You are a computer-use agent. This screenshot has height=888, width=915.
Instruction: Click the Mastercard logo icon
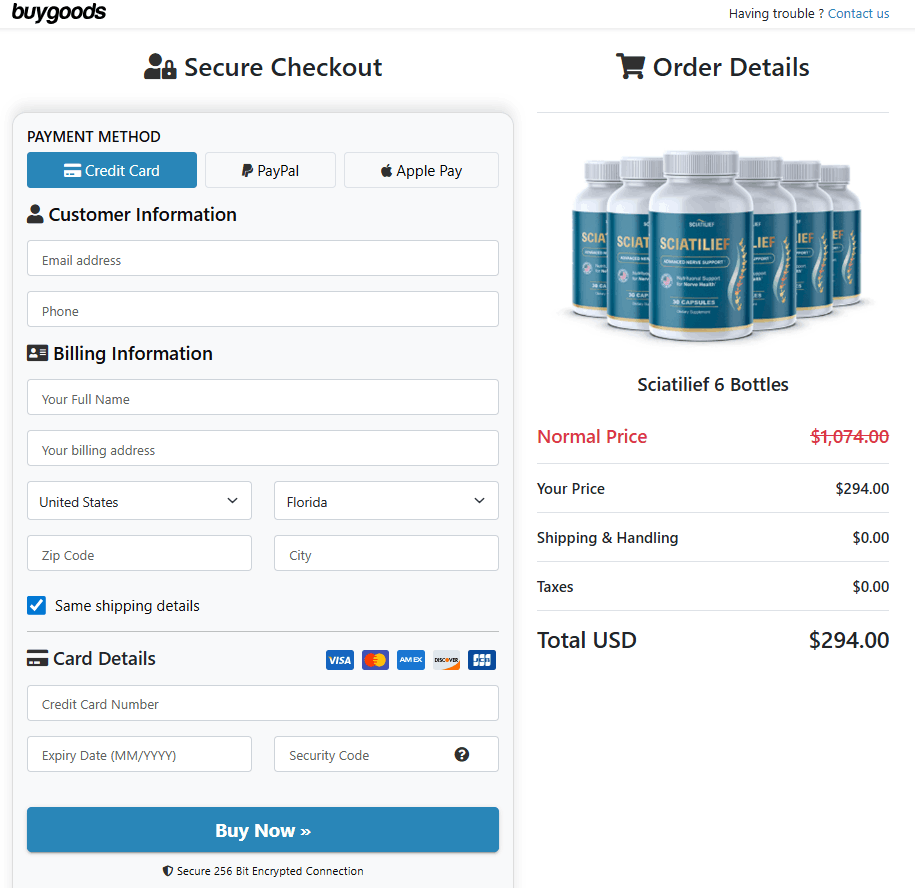(375, 660)
